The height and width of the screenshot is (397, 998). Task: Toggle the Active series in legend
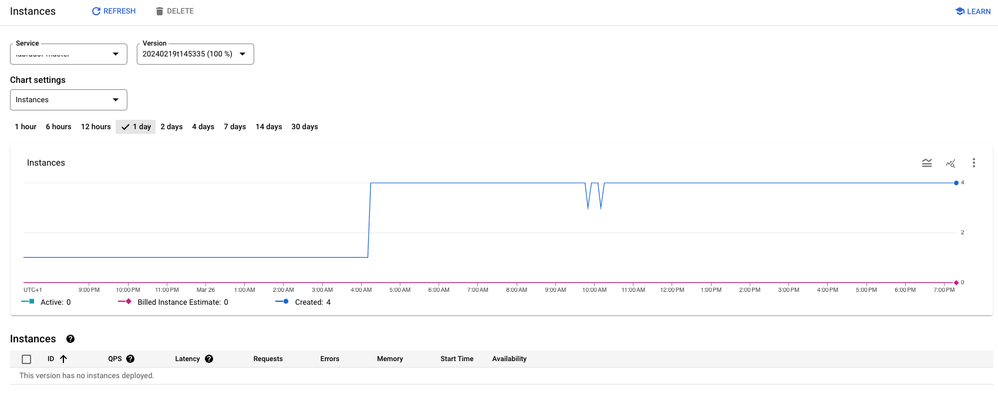(x=47, y=302)
